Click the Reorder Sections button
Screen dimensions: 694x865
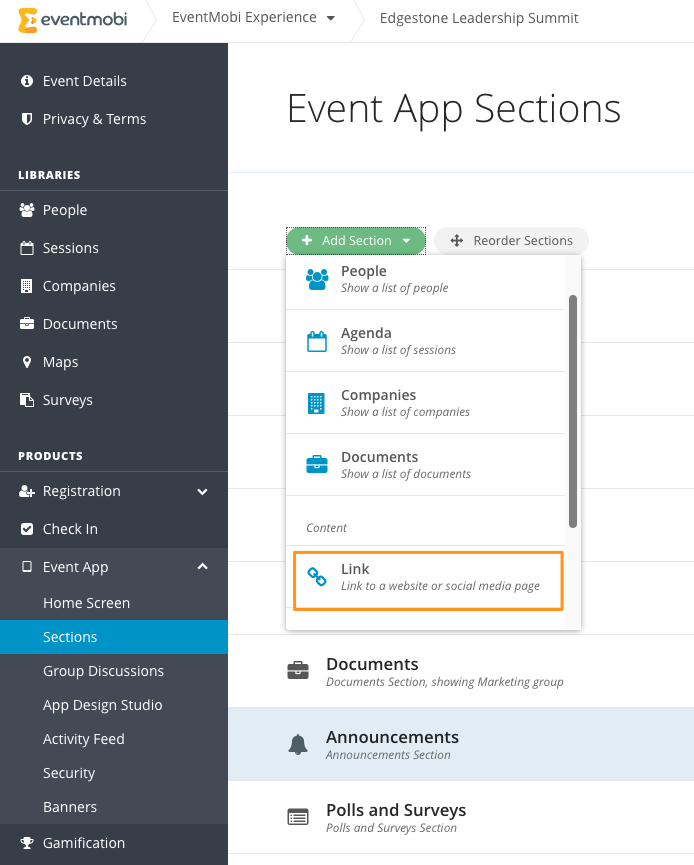tap(511, 241)
